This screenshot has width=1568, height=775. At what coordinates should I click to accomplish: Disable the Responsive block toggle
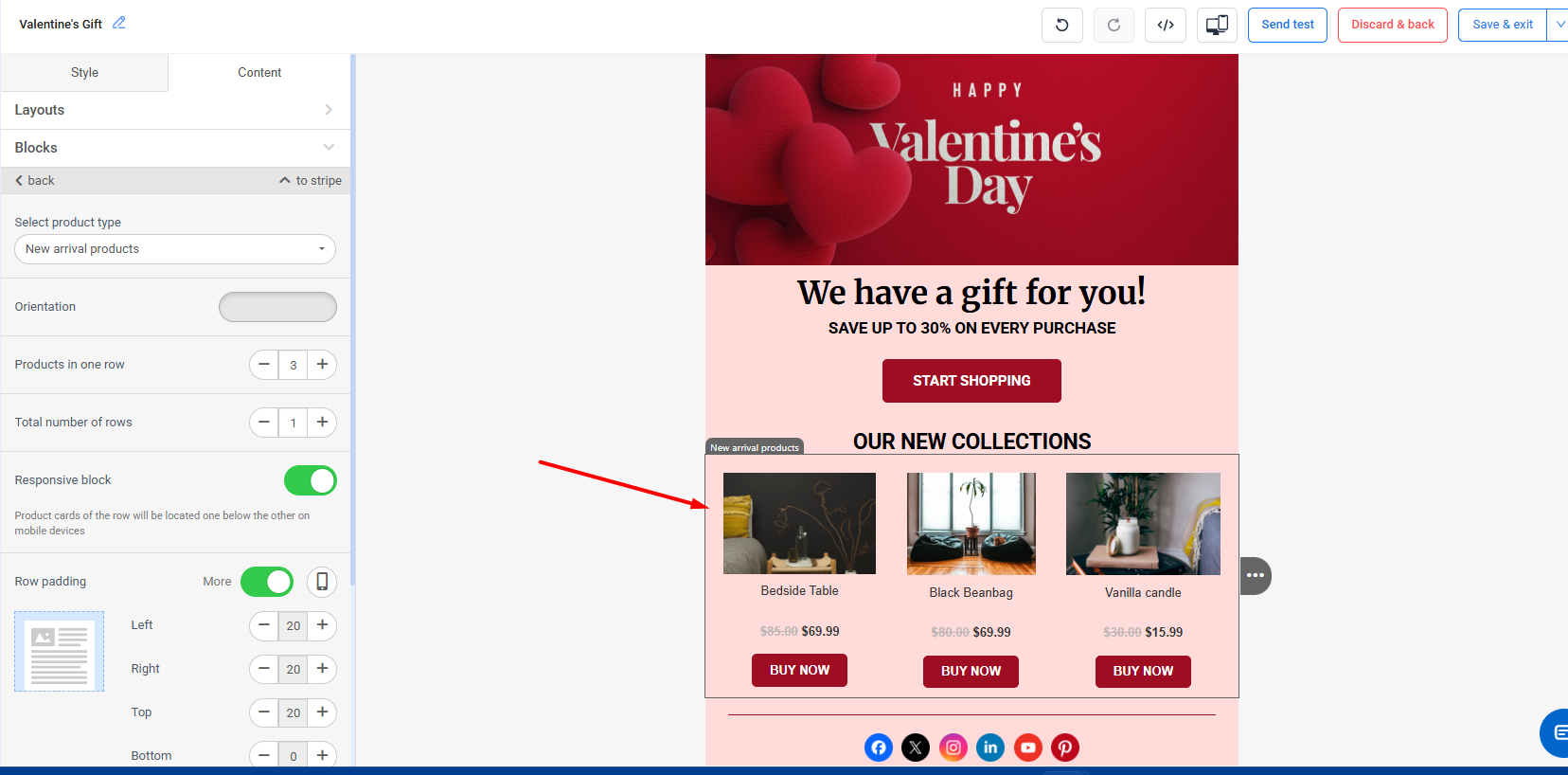tap(311, 480)
